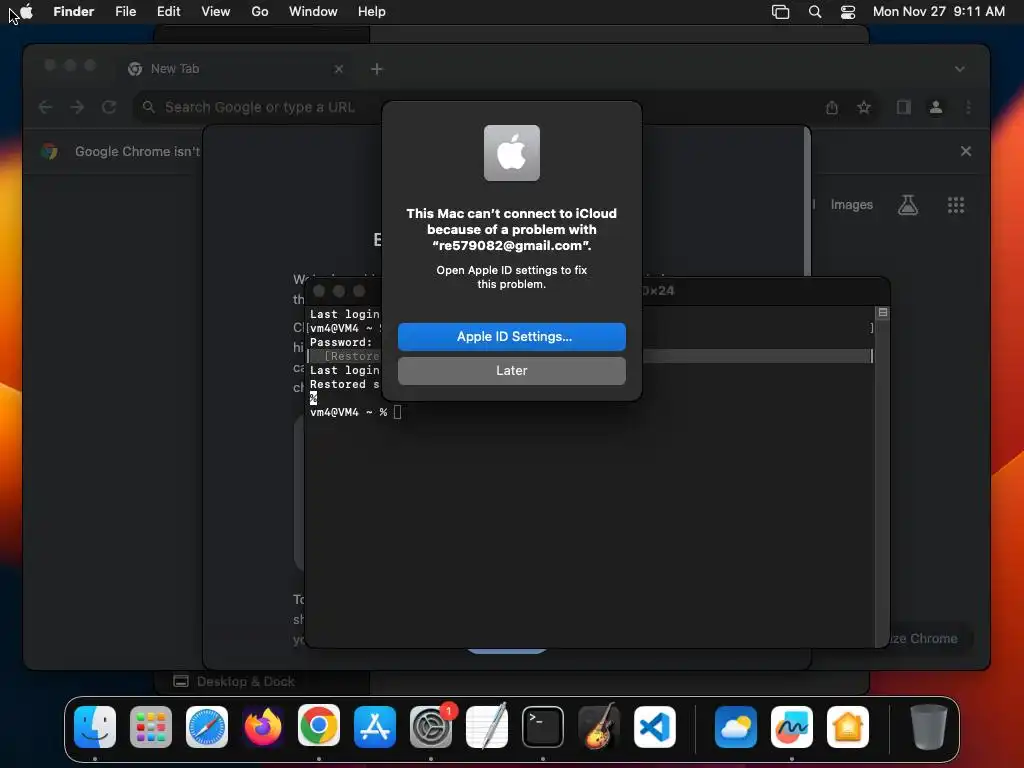
Task: Select the New Tab tab in Chrome
Action: click(235, 69)
